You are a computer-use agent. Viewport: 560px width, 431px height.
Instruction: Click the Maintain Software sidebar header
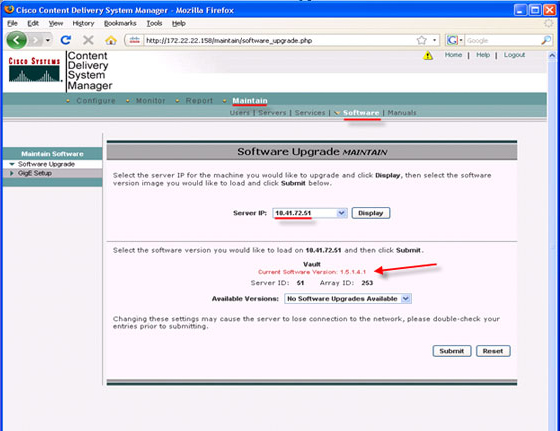point(52,154)
